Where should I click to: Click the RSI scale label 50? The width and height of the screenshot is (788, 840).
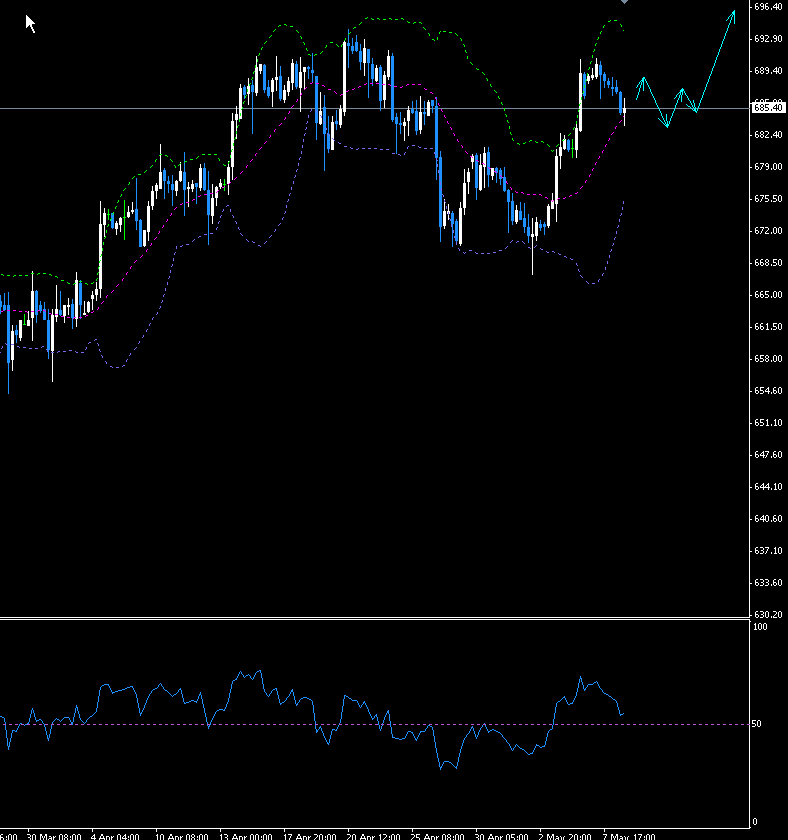756,724
